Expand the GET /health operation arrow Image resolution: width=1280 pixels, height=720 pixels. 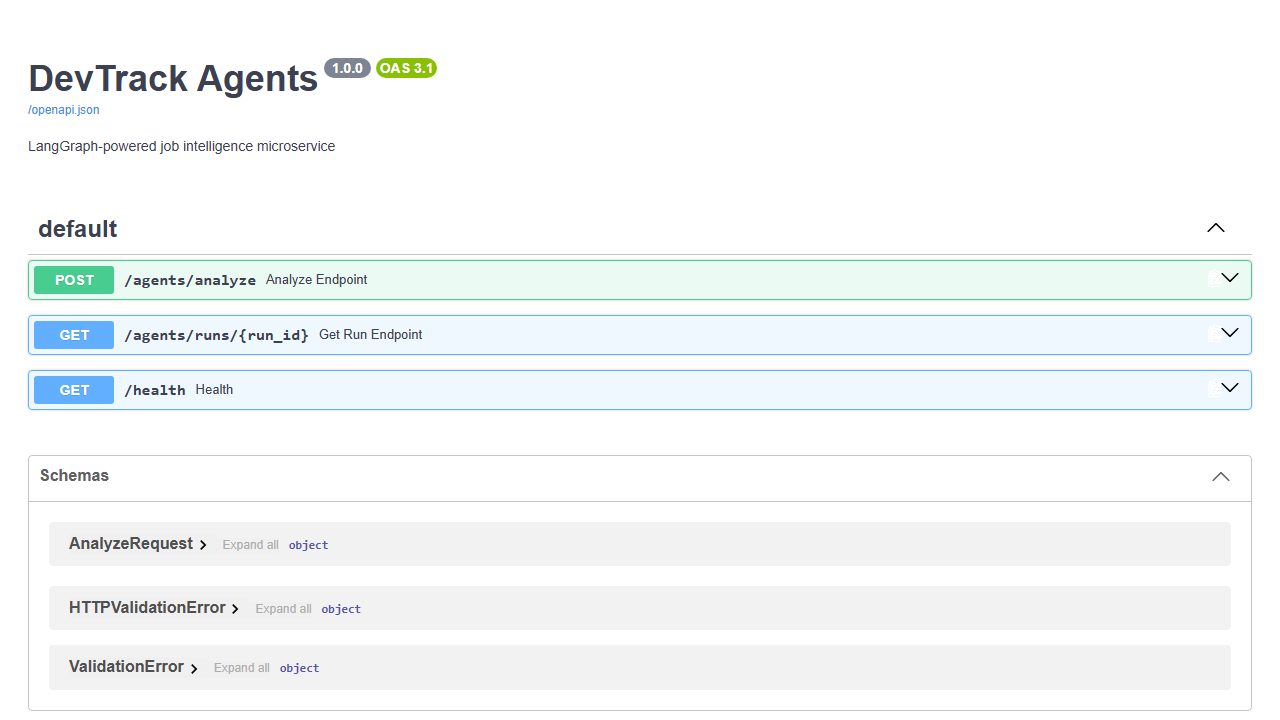pos(1230,388)
